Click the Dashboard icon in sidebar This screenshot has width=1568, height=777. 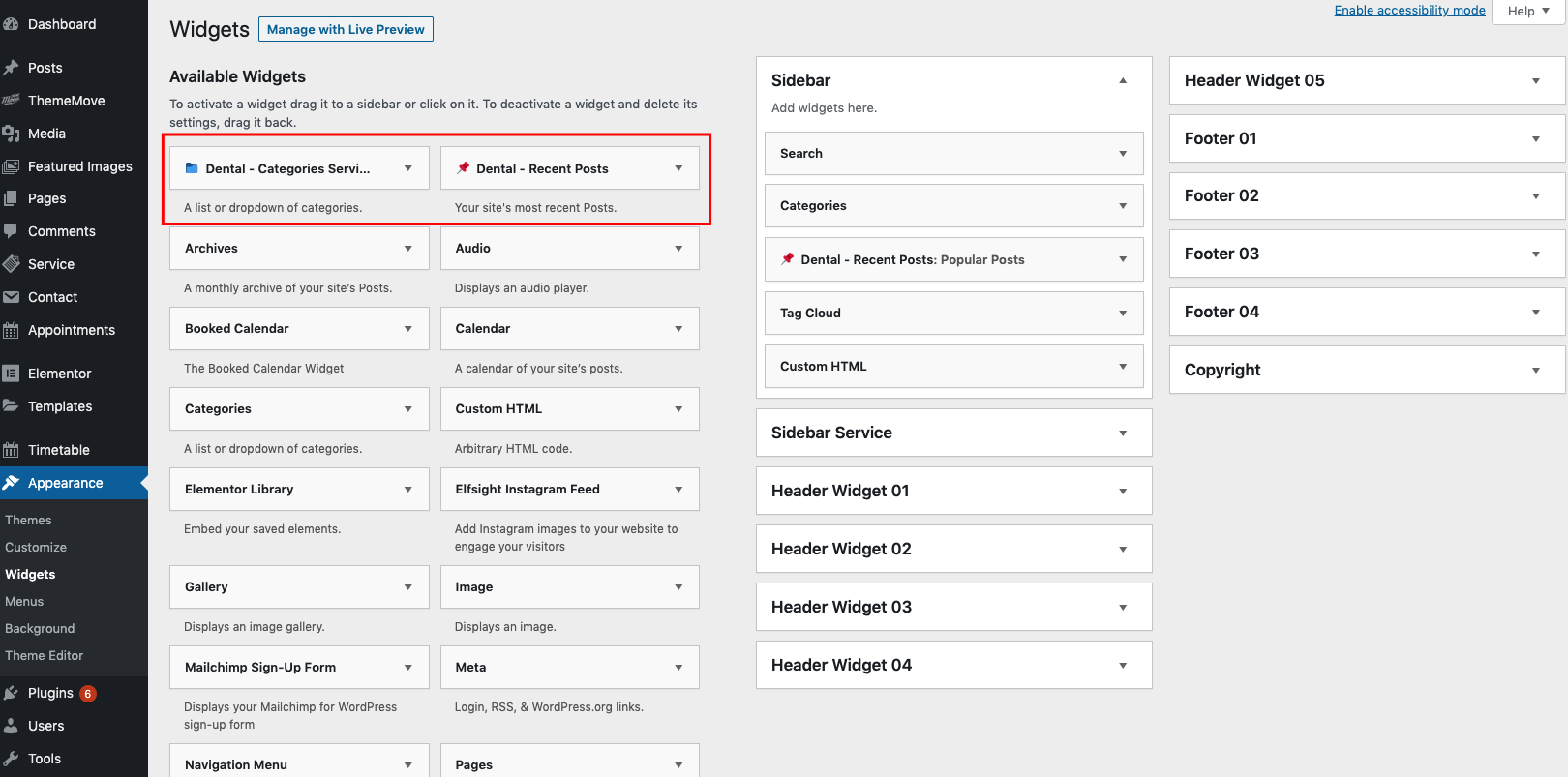coord(11,24)
